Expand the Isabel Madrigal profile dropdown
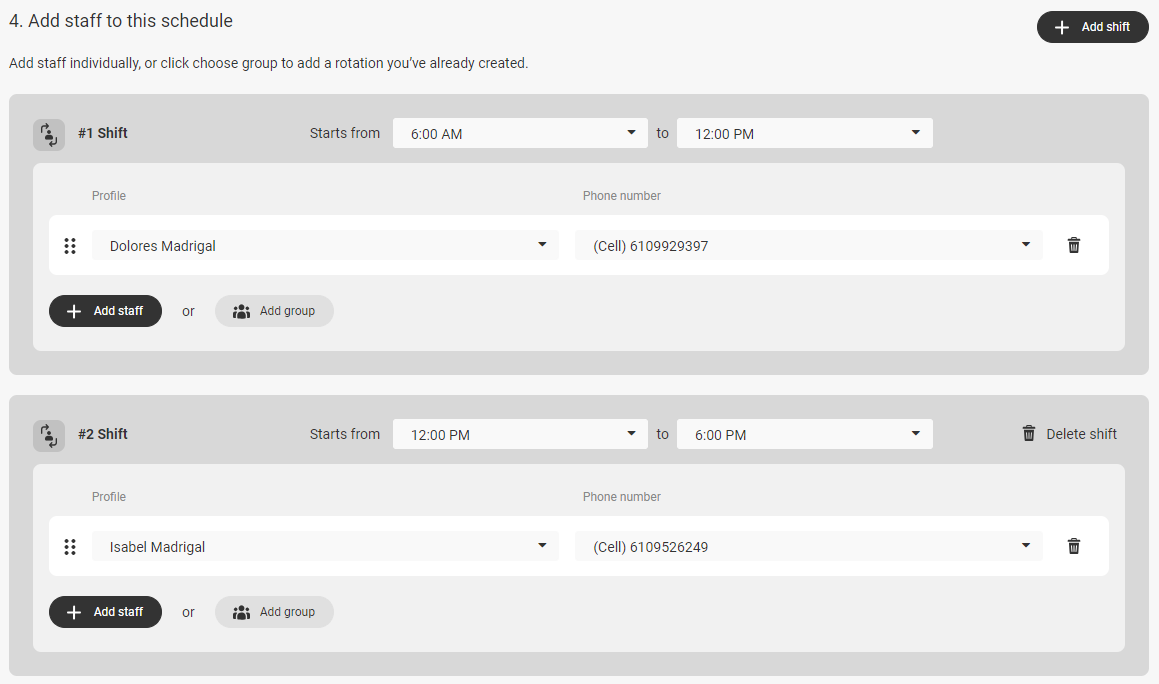The image size is (1159, 684). [325, 546]
